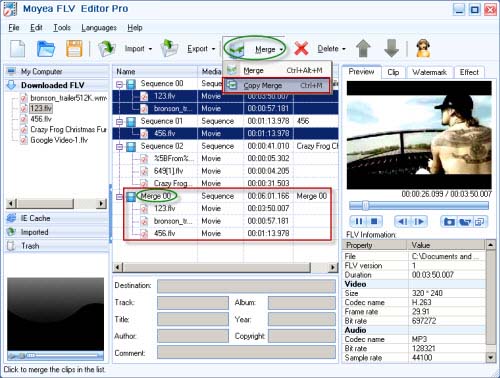
Task: Collapse the Sequence 02 tree node
Action: pyautogui.click(x=119, y=147)
